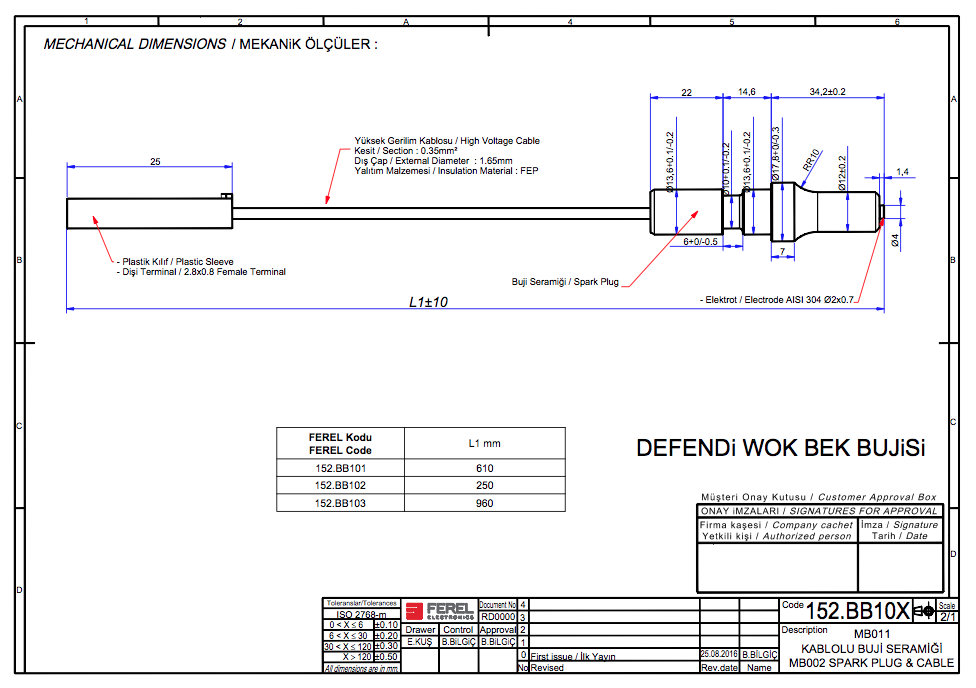Click the plastic sleeve terminal drawing
Screen dimensions: 976x688
148,213
